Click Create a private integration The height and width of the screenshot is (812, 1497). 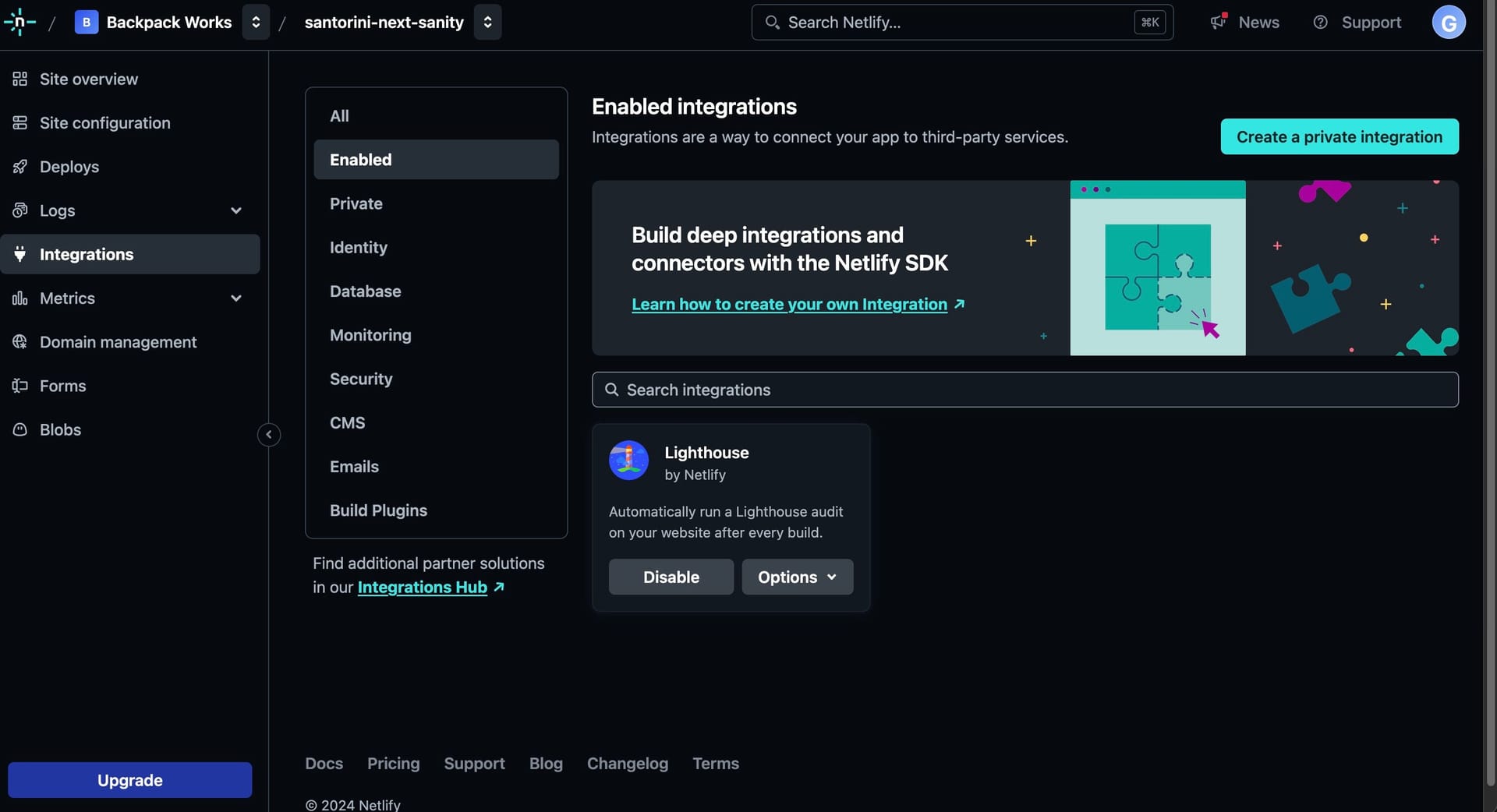point(1339,137)
